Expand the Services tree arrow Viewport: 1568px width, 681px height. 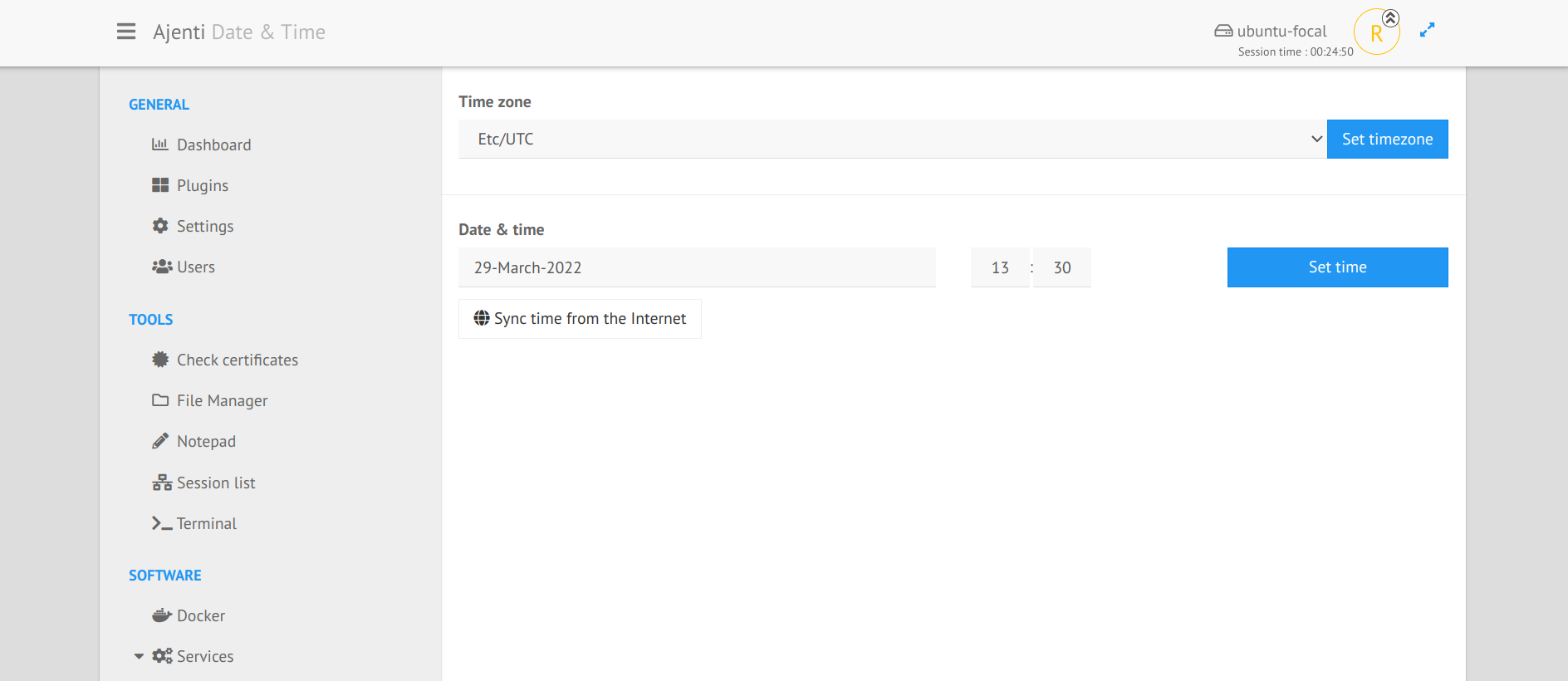click(139, 656)
